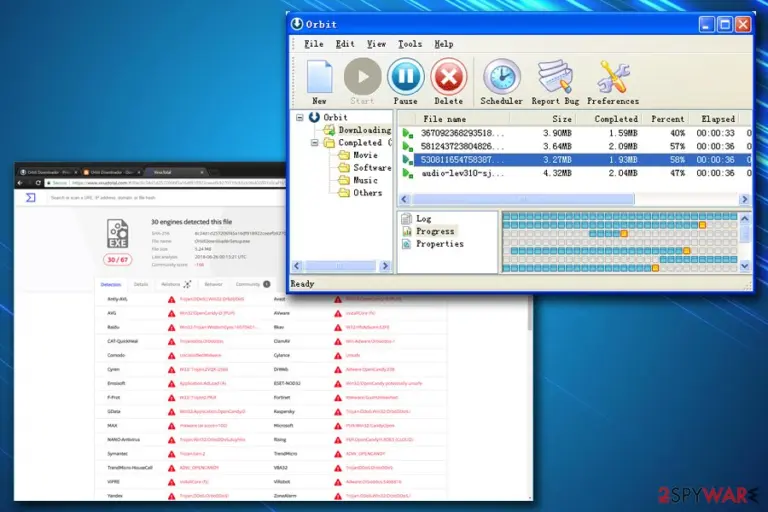Image resolution: width=768 pixels, height=512 pixels.
Task: Click the greyed Start play icon
Action: point(362,76)
